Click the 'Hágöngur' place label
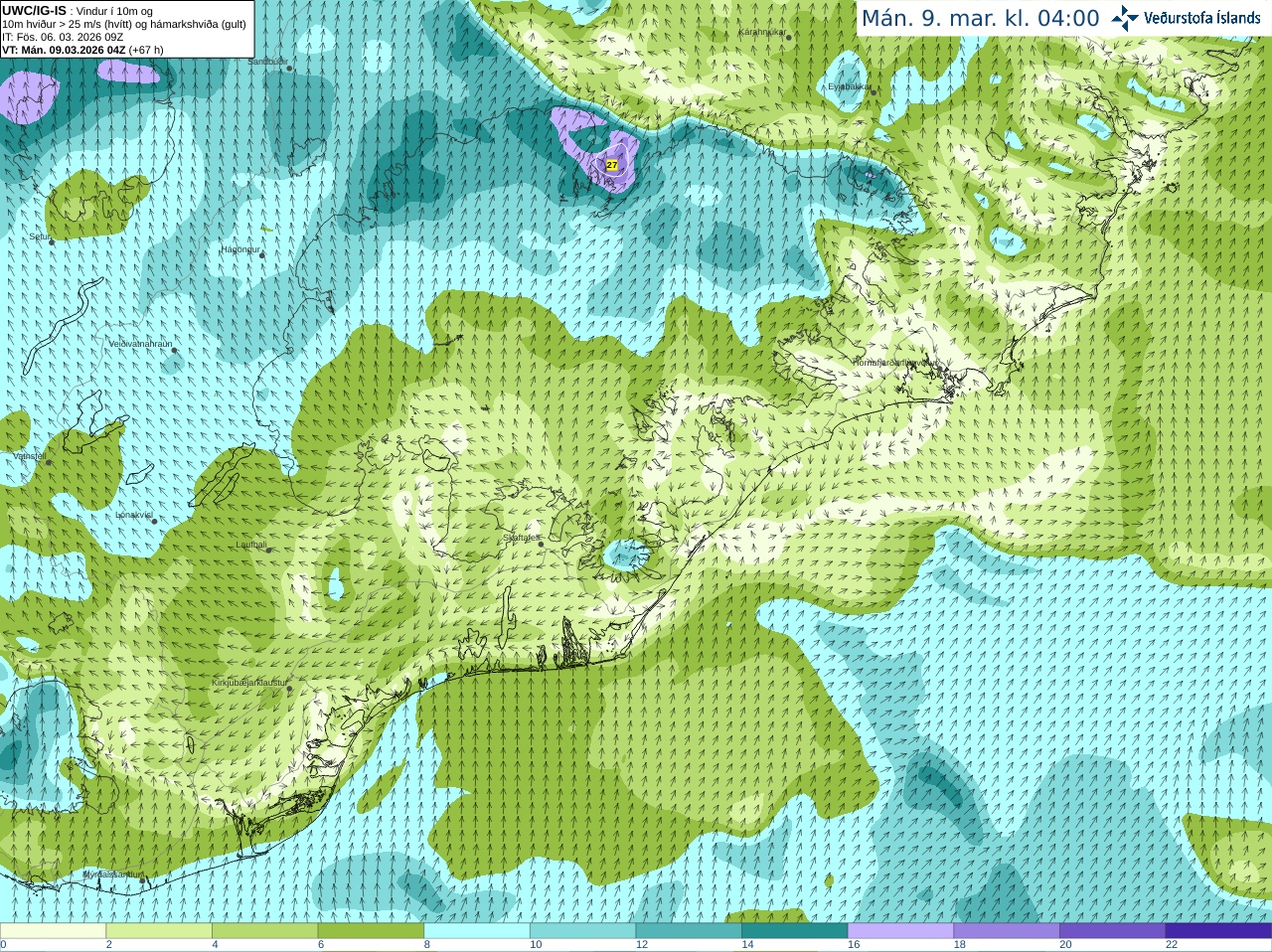The height and width of the screenshot is (952, 1272). coord(240,249)
